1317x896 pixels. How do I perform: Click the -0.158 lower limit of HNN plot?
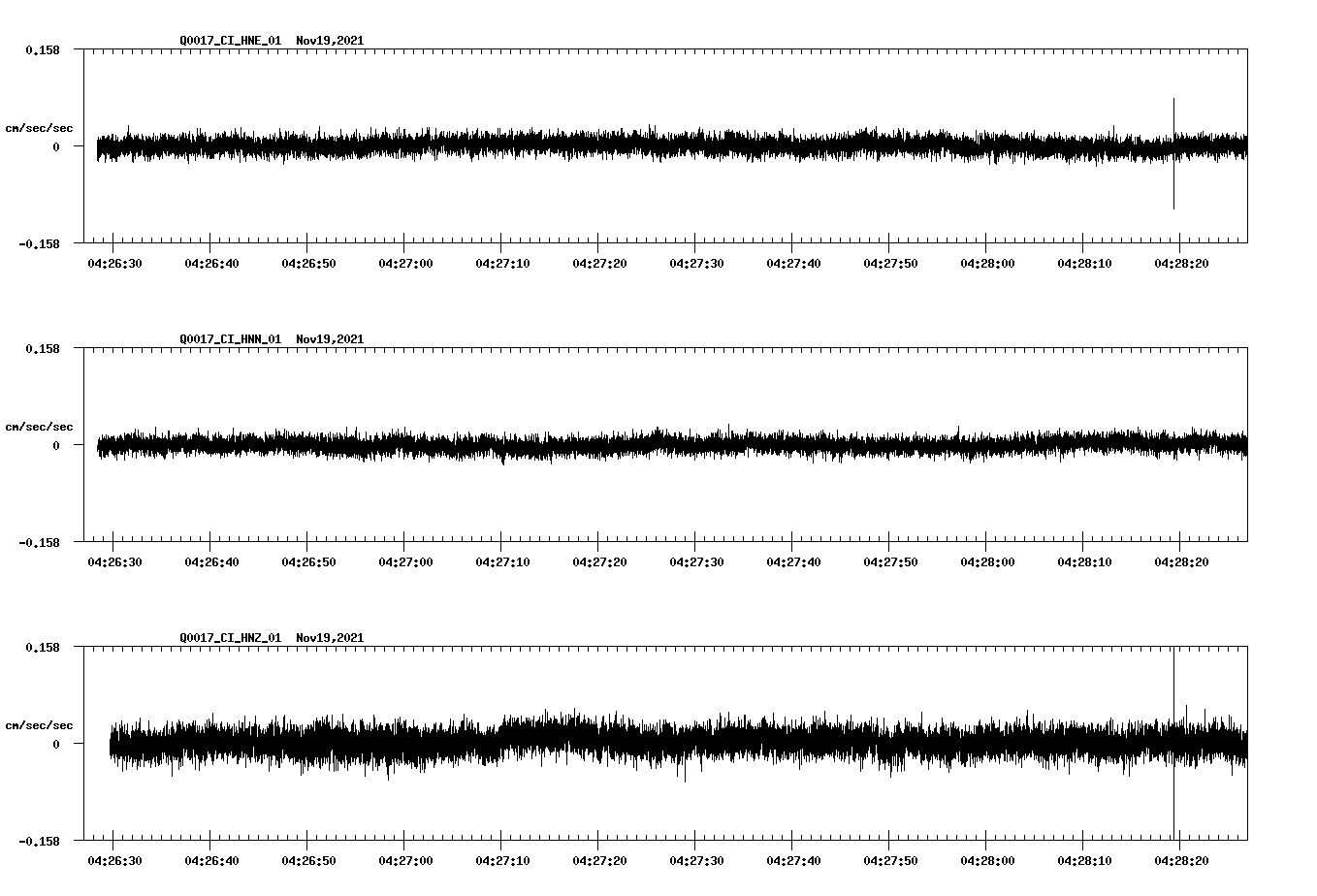[x=39, y=542]
